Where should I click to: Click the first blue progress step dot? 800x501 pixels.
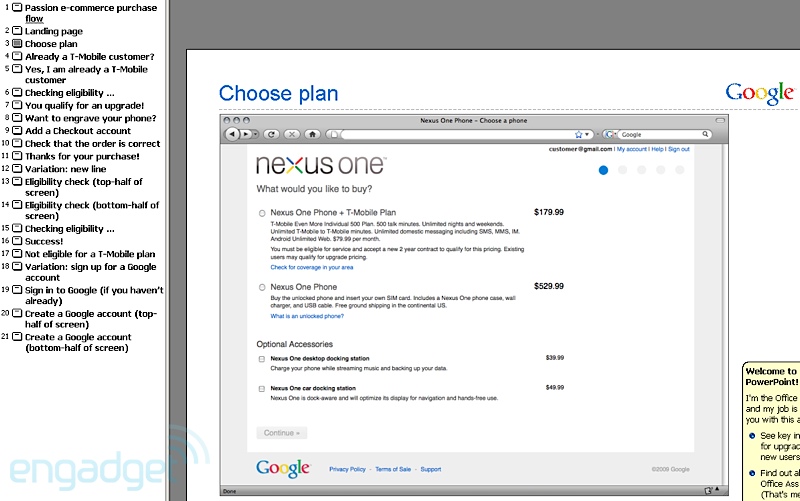pos(603,170)
